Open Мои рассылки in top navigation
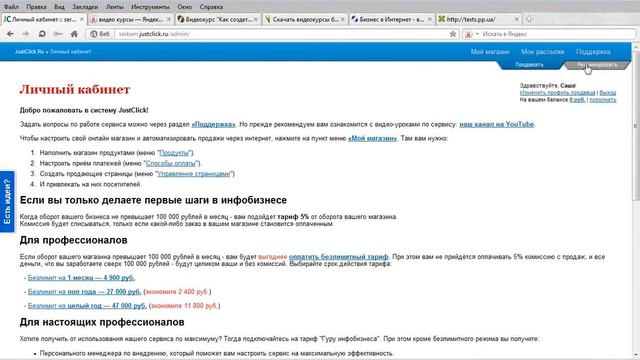The height and width of the screenshot is (360, 640). coord(542,52)
